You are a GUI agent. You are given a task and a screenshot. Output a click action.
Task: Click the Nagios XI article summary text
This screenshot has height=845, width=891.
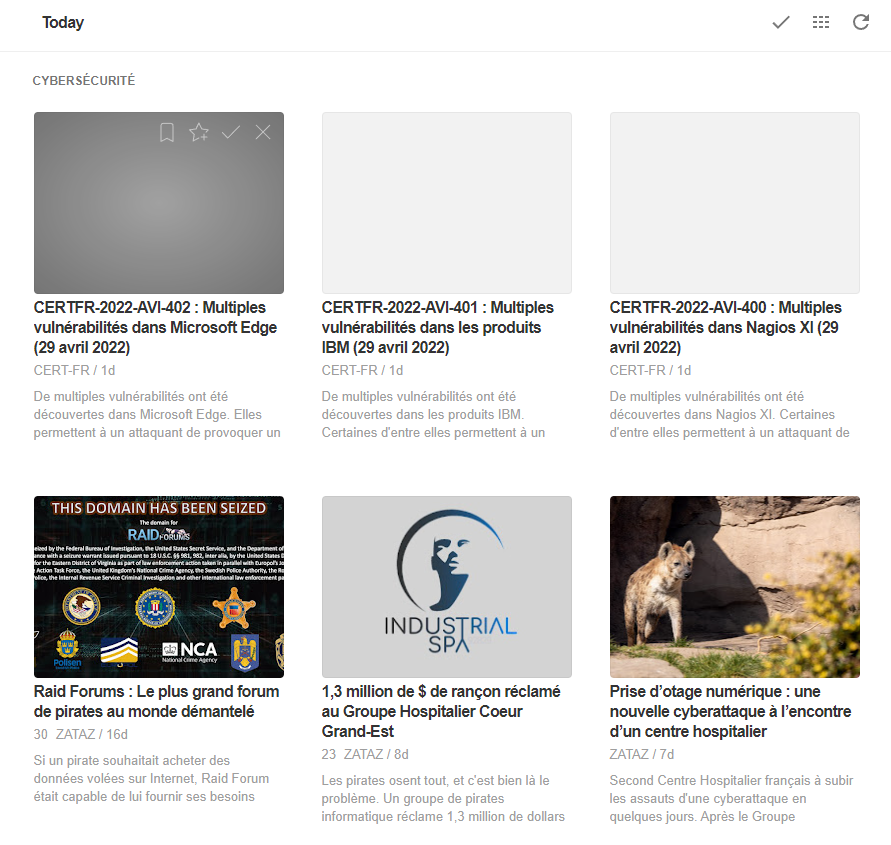[730, 414]
